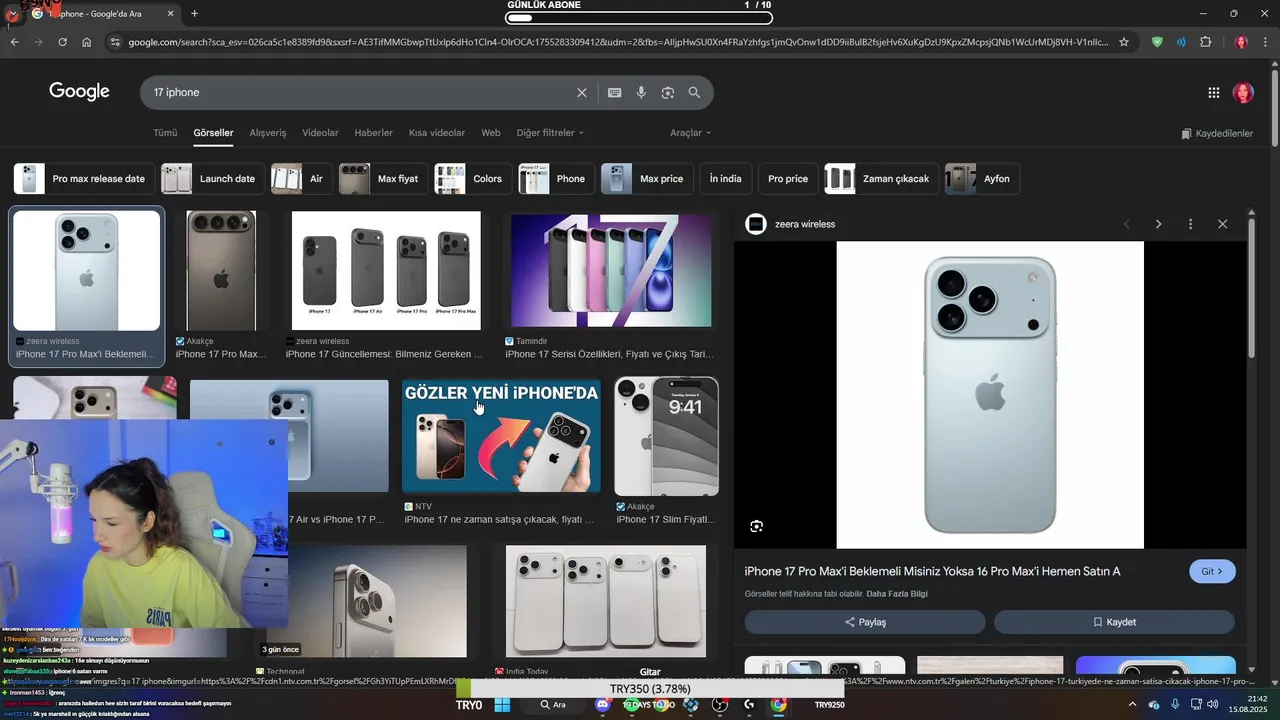Select the Görseller tab
The image size is (1280, 720).
213,133
